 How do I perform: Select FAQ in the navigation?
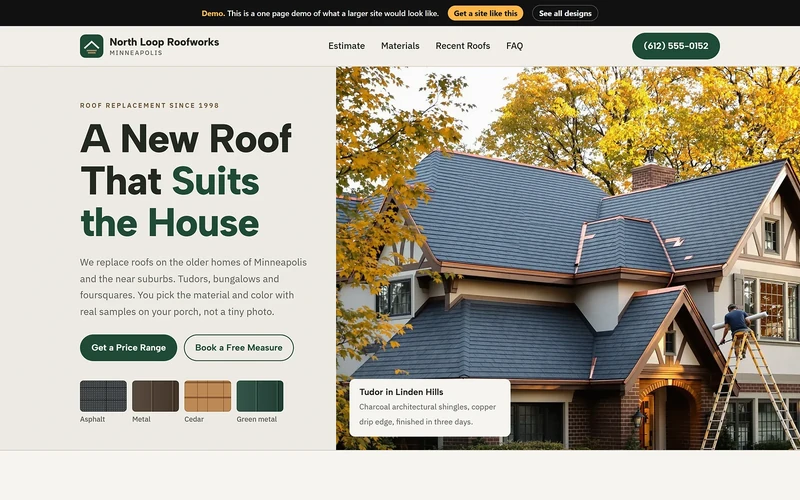[514, 46]
